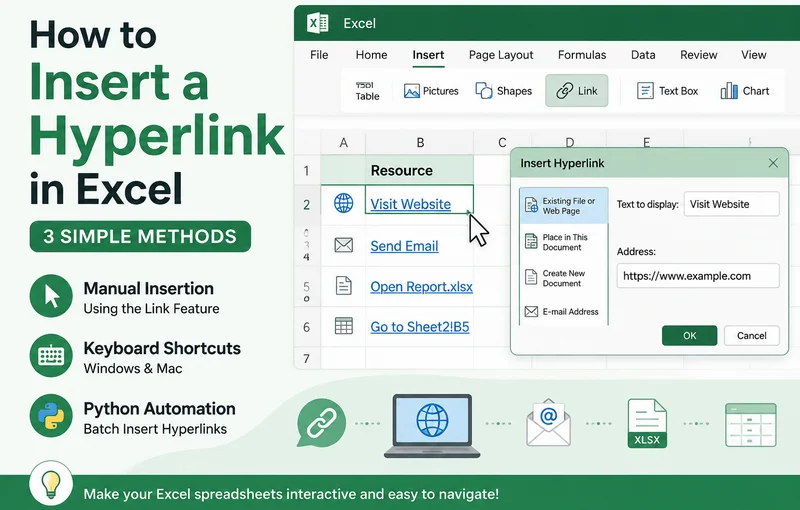The height and width of the screenshot is (510, 800).
Task: Click the Send Email hyperlink
Action: pyautogui.click(x=404, y=246)
